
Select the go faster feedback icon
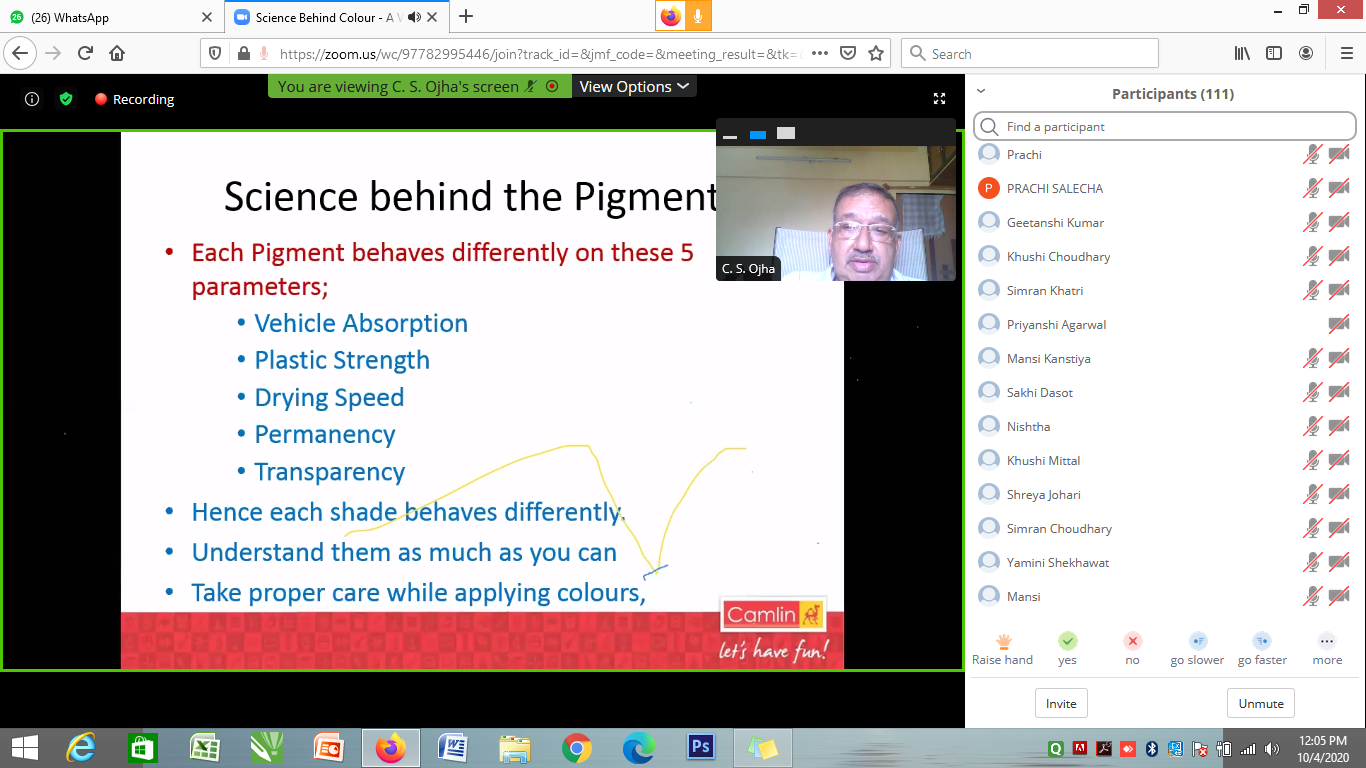pyautogui.click(x=1262, y=641)
